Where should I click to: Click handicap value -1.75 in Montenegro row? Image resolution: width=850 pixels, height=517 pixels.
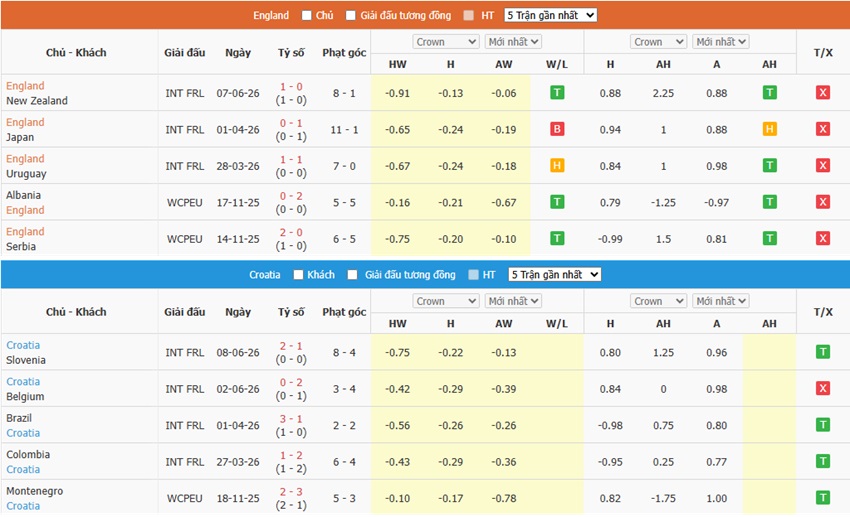(663, 498)
